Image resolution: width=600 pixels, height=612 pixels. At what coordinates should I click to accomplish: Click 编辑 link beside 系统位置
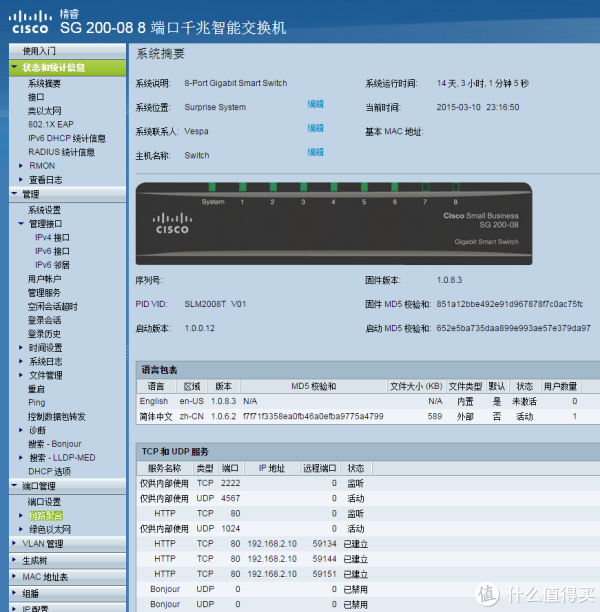[315, 104]
